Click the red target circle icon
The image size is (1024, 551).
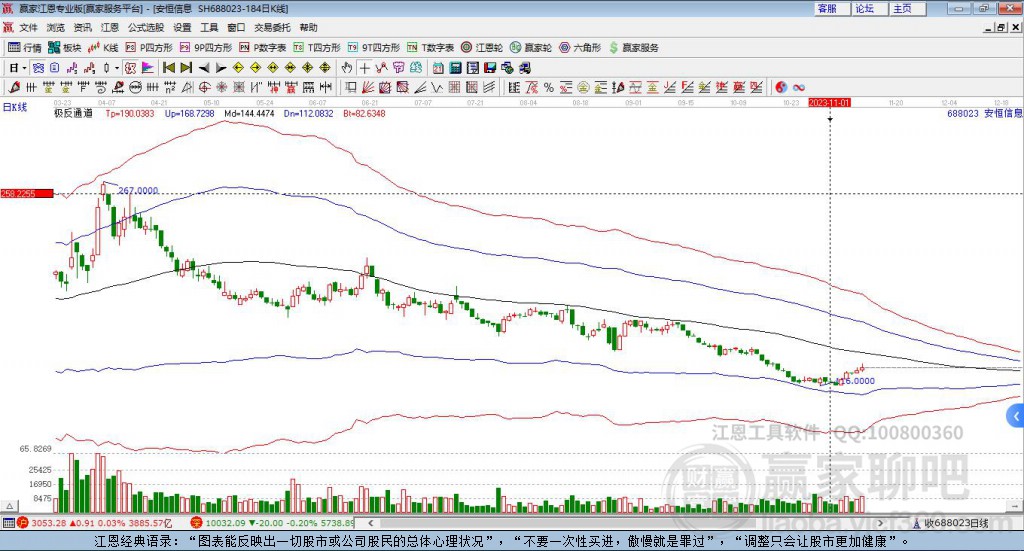pyautogui.click(x=204, y=87)
